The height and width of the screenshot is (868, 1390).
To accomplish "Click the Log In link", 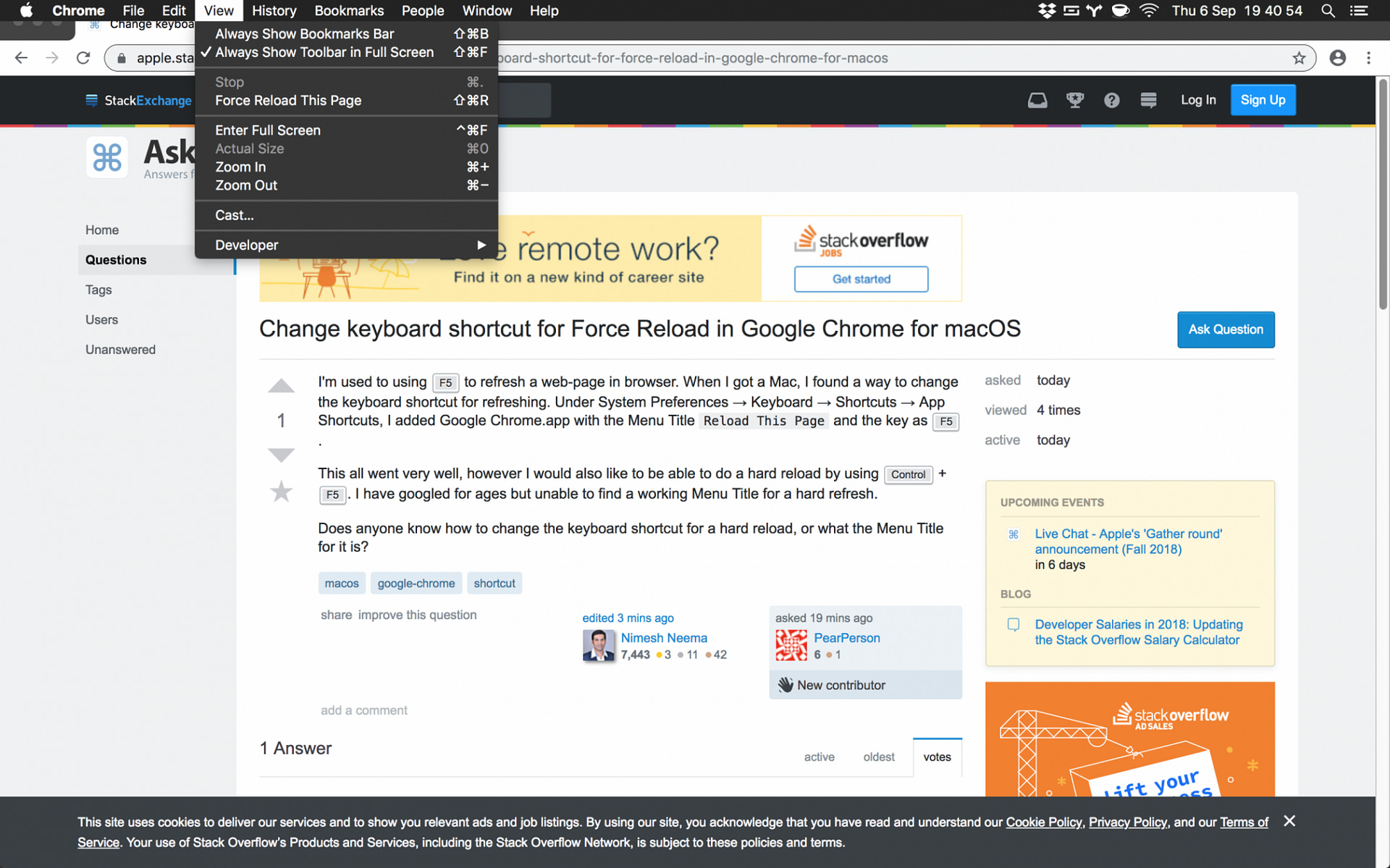I will click(1198, 100).
